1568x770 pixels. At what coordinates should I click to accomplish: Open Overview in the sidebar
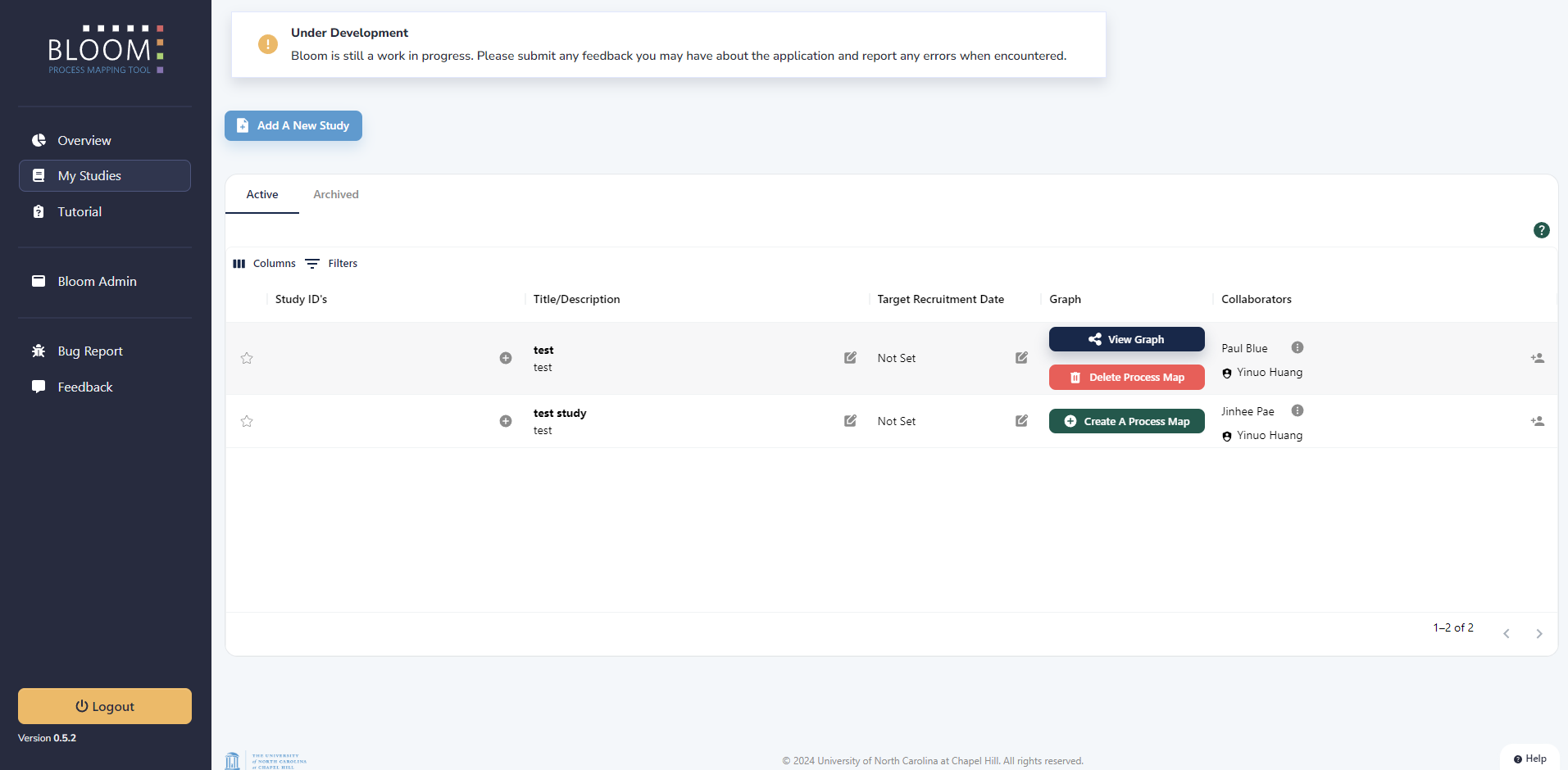point(84,140)
